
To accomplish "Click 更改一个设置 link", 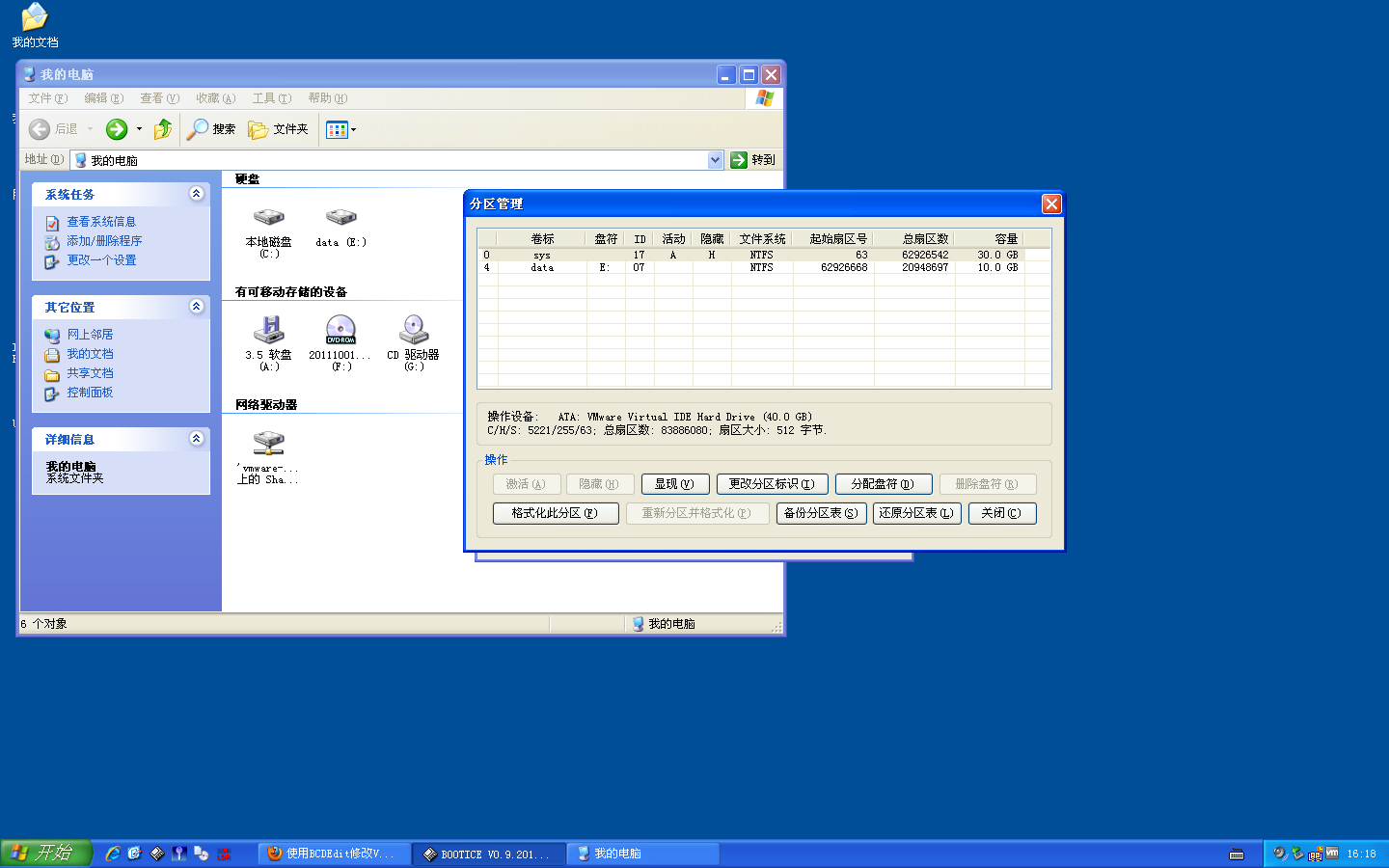I will point(101,260).
